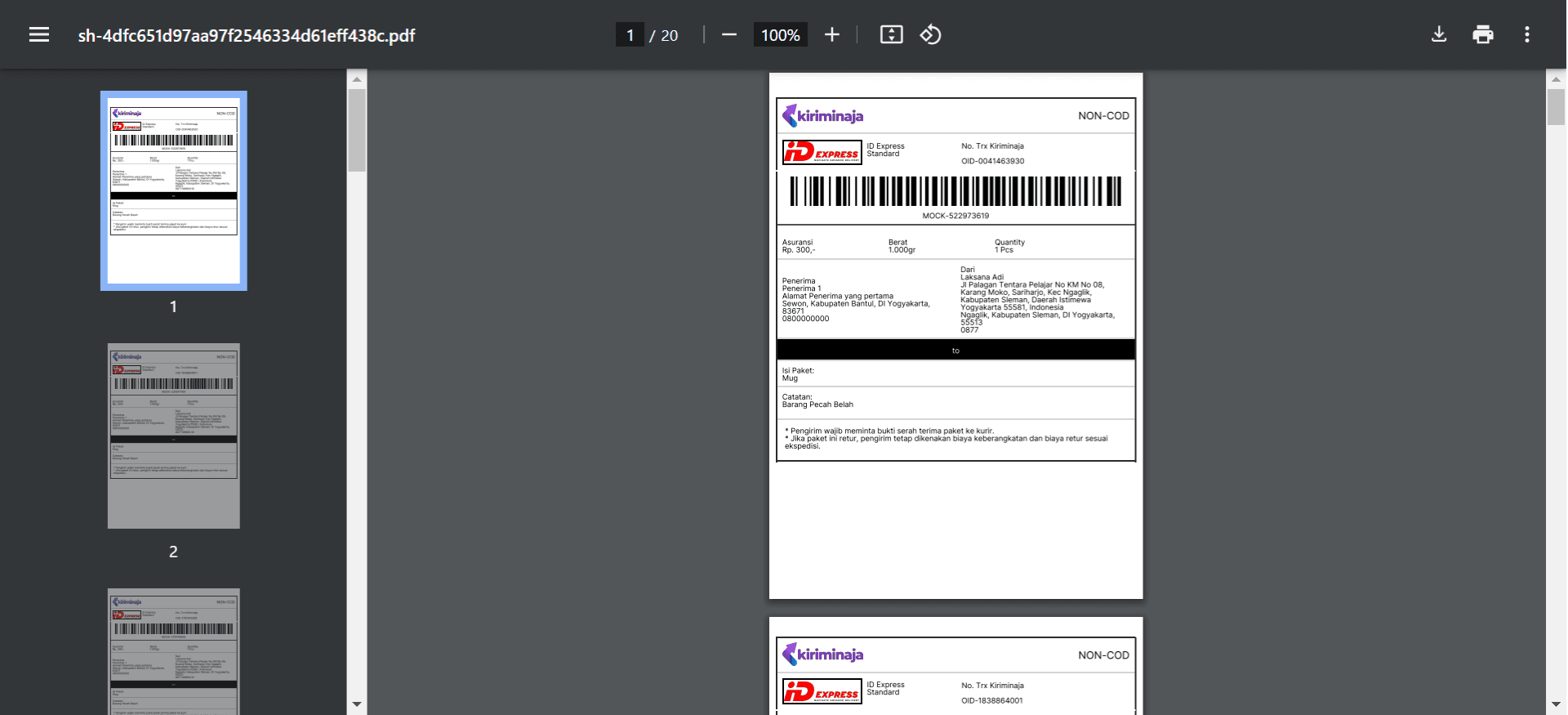This screenshot has height=715, width=1568.
Task: Click the main document scrollbar handle
Action: pos(1556,106)
